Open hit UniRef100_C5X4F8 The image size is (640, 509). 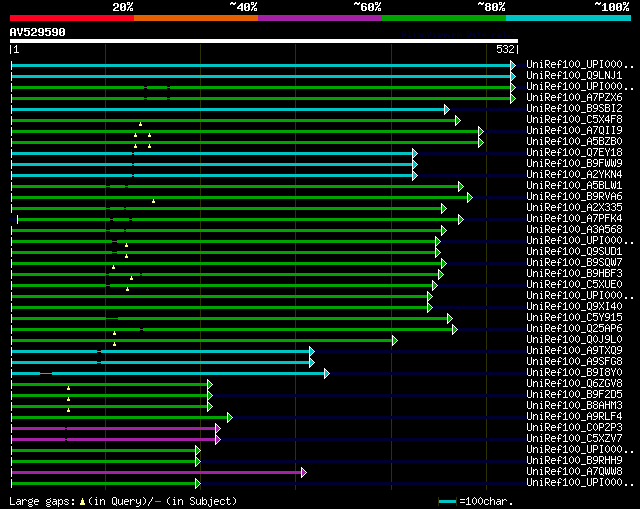click(x=574, y=120)
